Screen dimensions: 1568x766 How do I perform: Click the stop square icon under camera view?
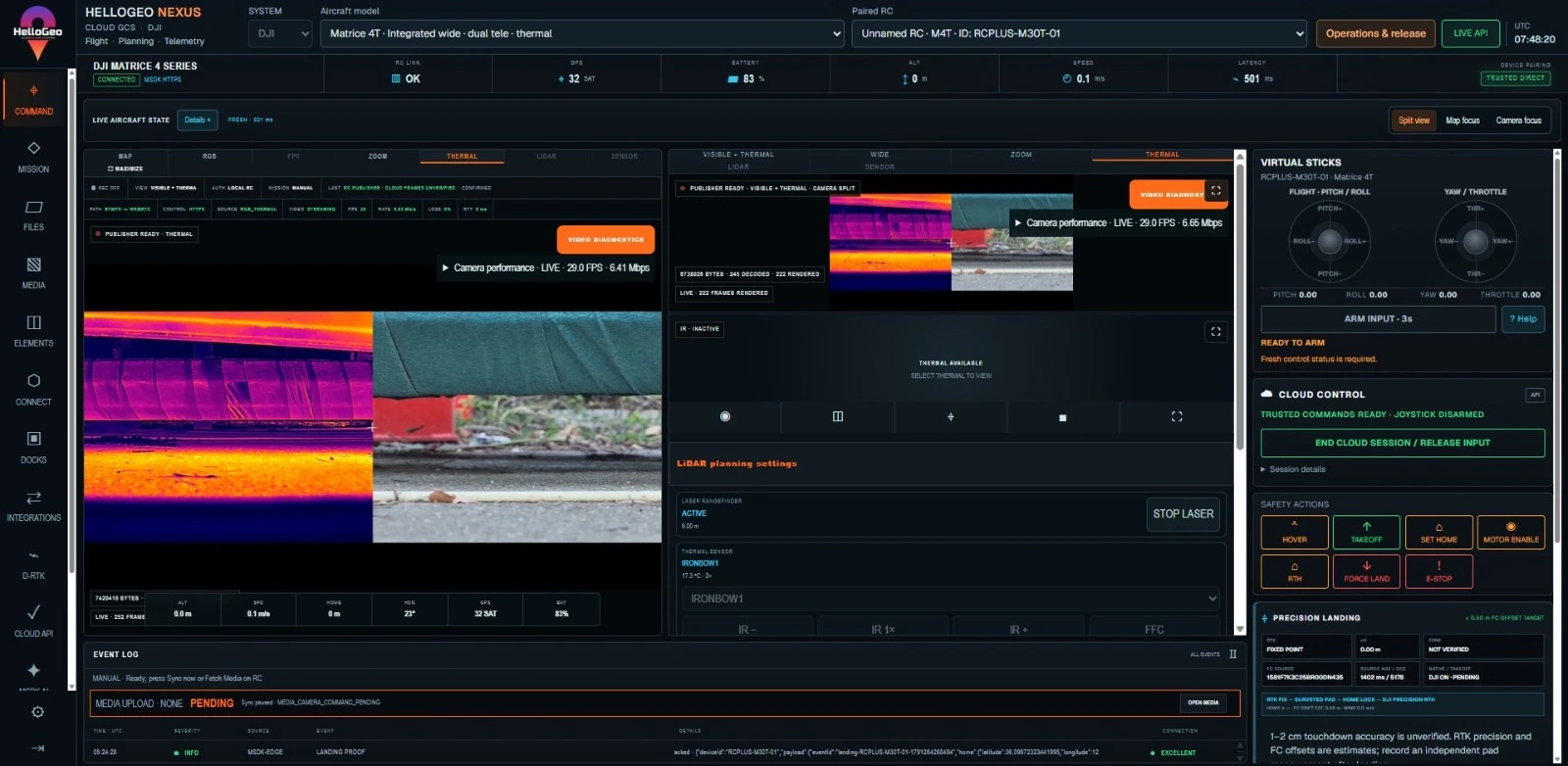coord(1062,417)
